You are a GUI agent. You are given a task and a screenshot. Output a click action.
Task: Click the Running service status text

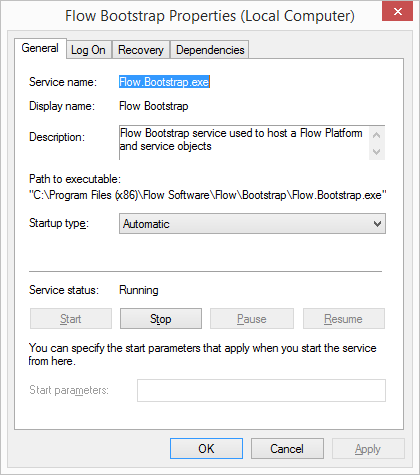click(139, 290)
